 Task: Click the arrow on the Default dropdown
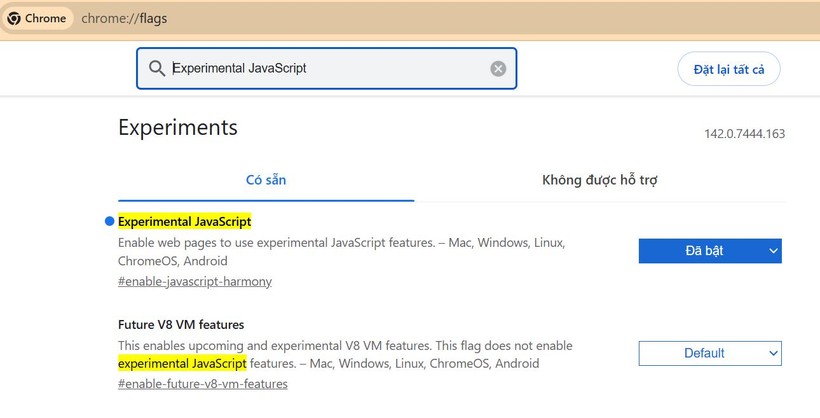click(x=773, y=353)
